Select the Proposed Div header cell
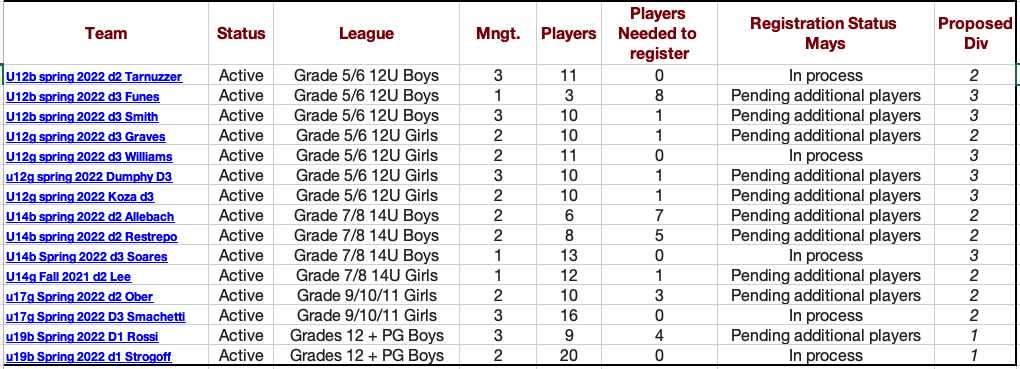 pos(974,33)
